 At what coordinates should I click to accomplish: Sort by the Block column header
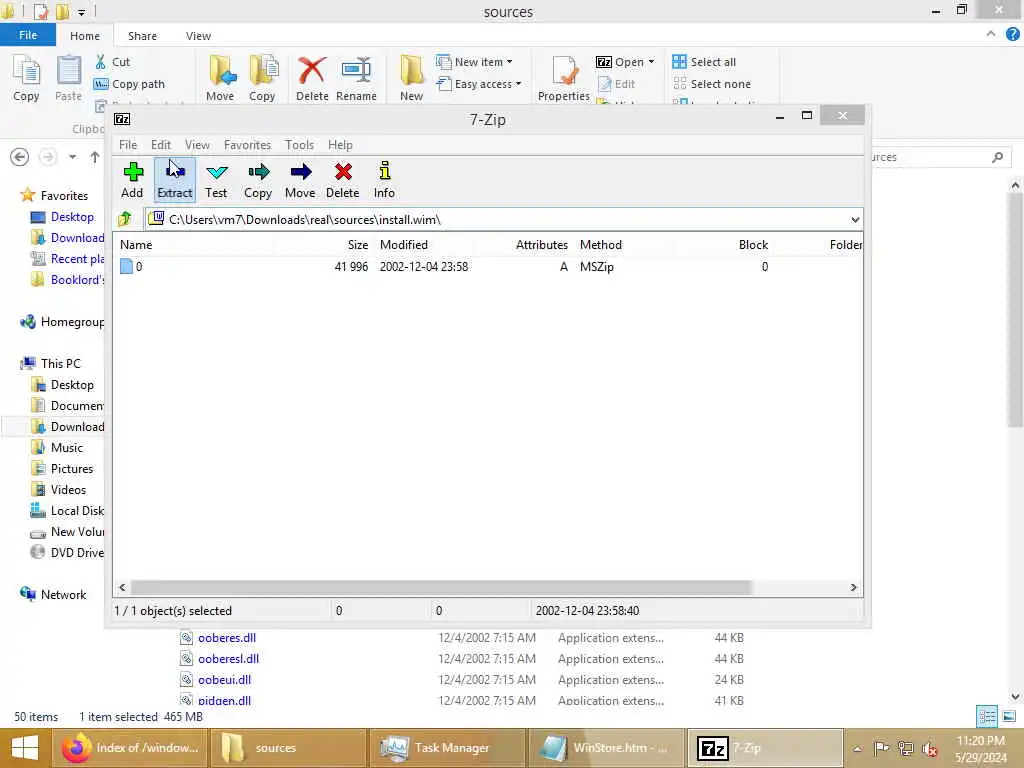pos(753,245)
